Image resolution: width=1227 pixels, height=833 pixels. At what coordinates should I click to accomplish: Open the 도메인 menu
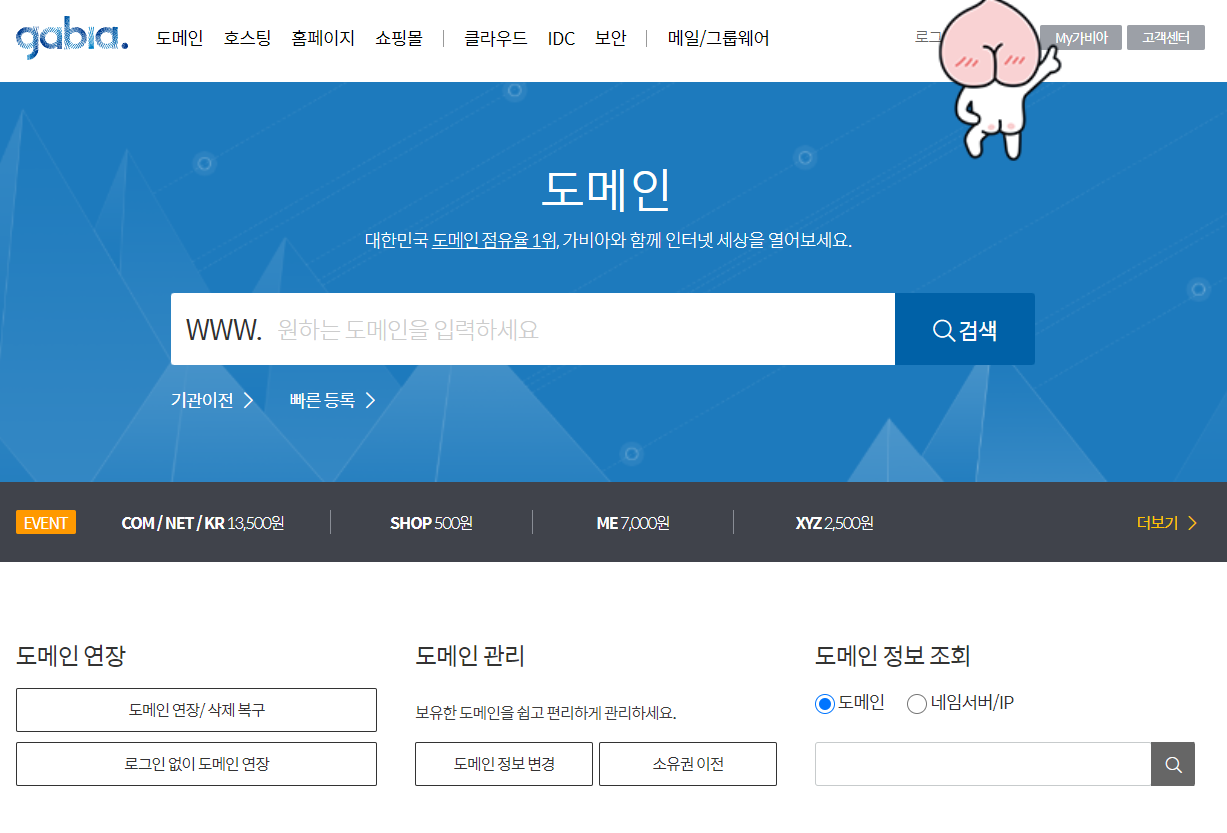pos(180,39)
